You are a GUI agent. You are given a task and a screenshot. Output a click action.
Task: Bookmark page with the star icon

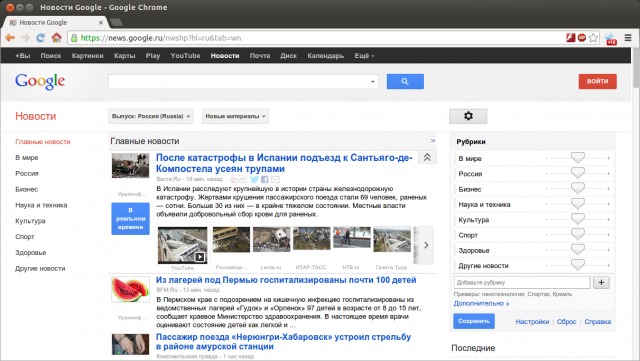(593, 38)
